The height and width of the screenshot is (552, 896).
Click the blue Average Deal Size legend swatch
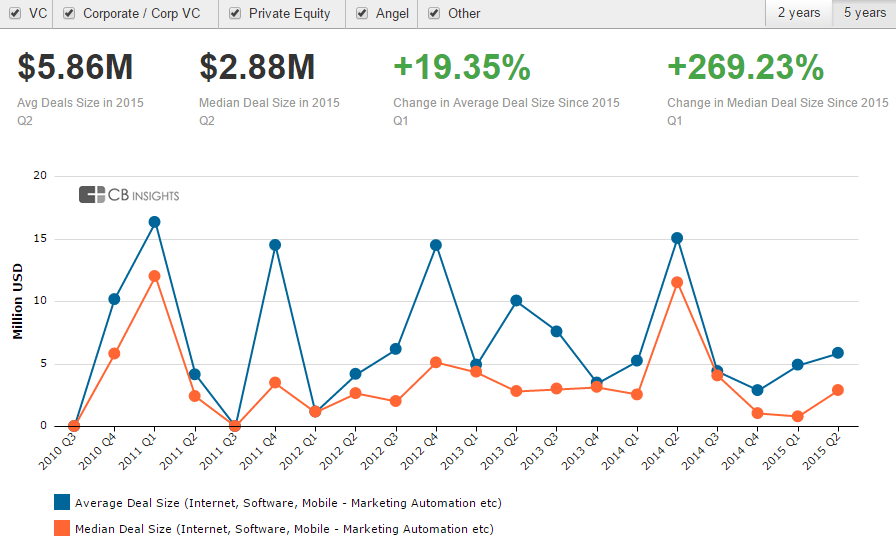coord(62,502)
